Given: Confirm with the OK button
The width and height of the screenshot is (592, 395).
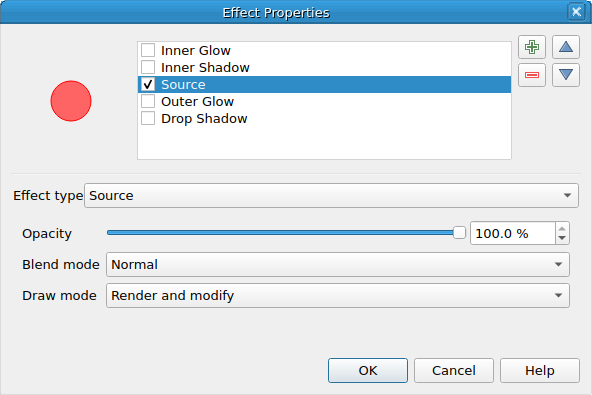Looking at the screenshot, I should click(368, 370).
